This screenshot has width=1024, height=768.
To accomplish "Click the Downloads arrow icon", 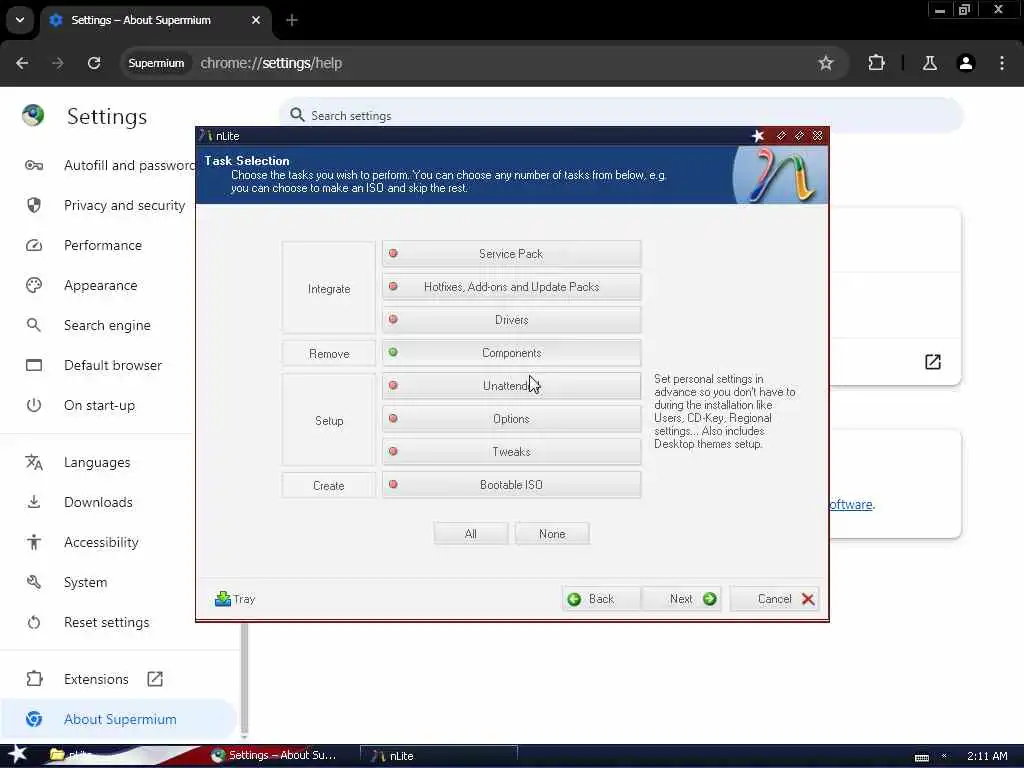I will coord(34,502).
